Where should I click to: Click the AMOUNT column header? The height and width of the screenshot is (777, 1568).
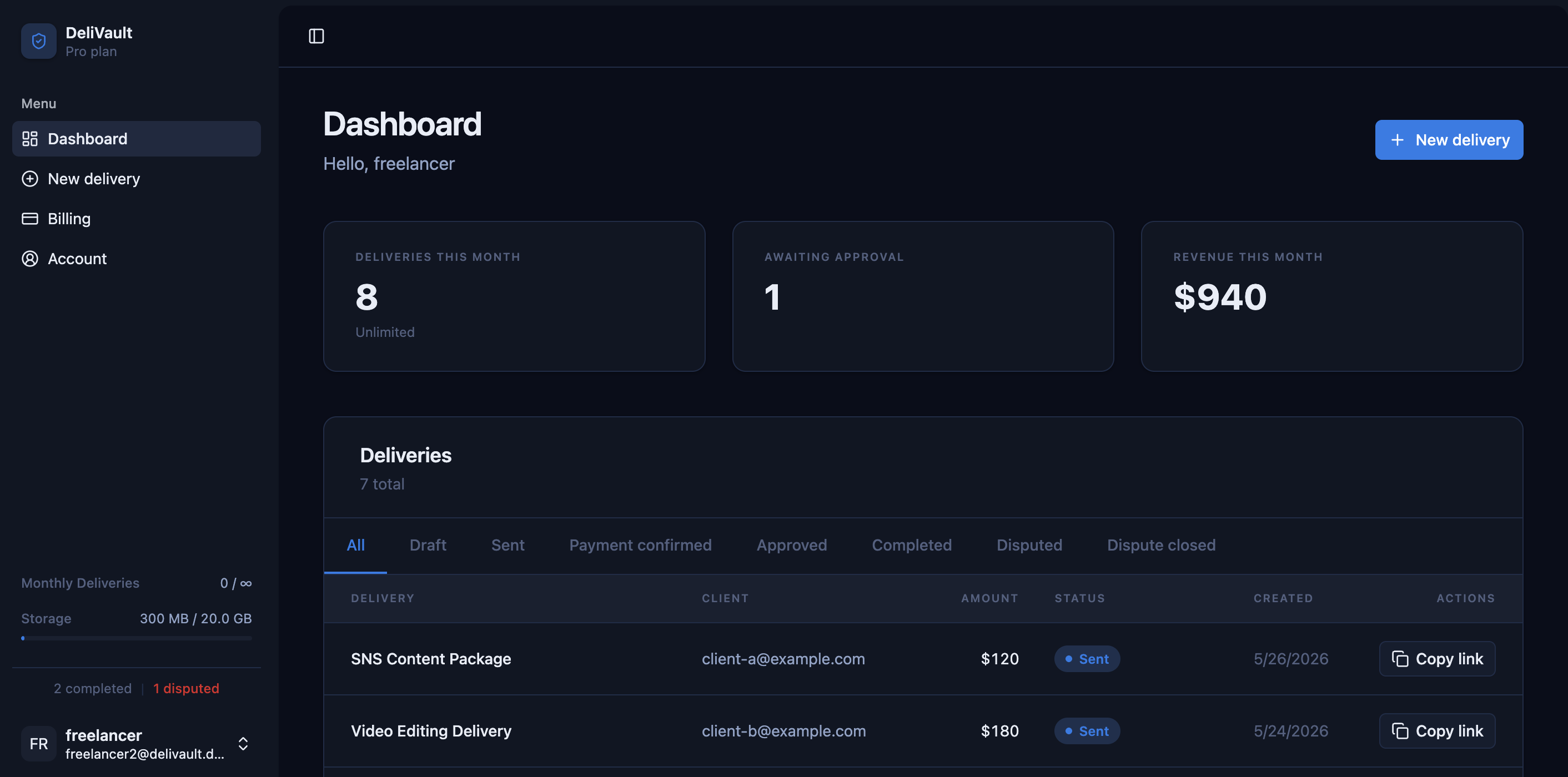click(x=990, y=598)
